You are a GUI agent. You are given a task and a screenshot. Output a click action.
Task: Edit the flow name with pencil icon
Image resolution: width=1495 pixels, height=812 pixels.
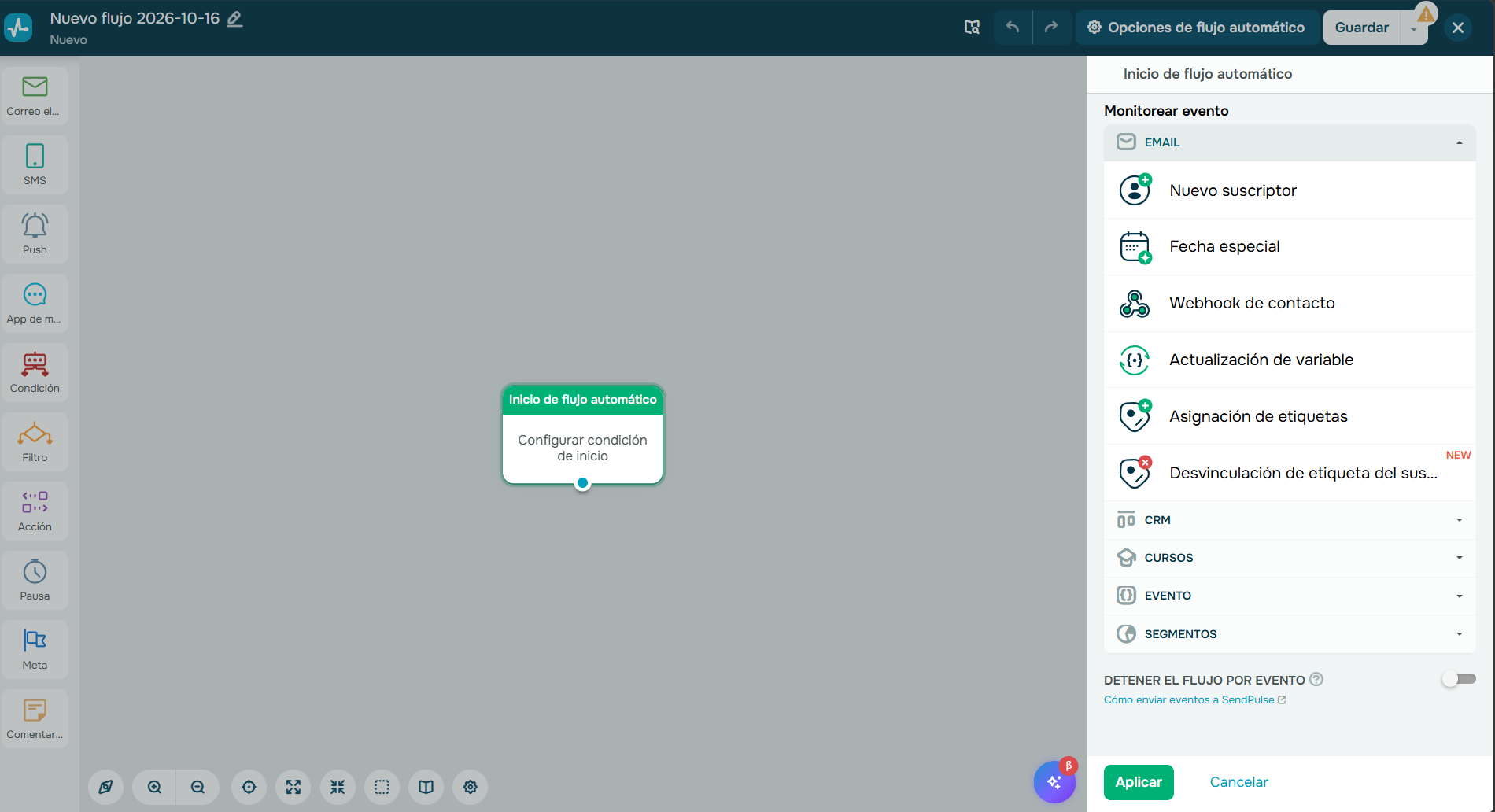pos(234,18)
